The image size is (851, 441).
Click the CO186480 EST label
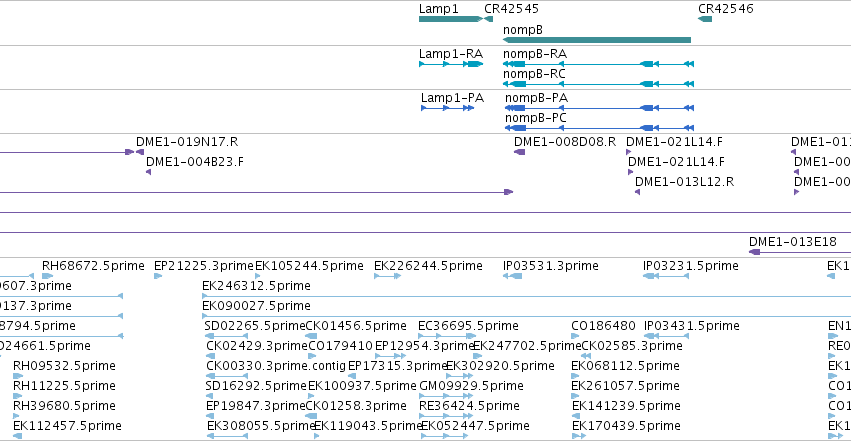pyautogui.click(x=604, y=326)
